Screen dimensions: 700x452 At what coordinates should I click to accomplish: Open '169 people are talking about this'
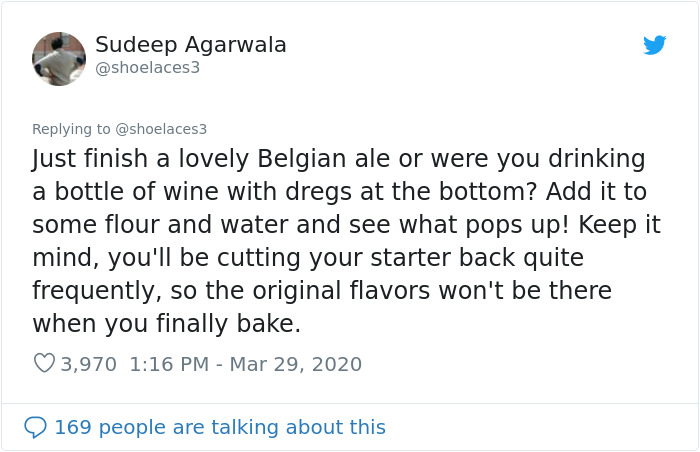tap(219, 427)
